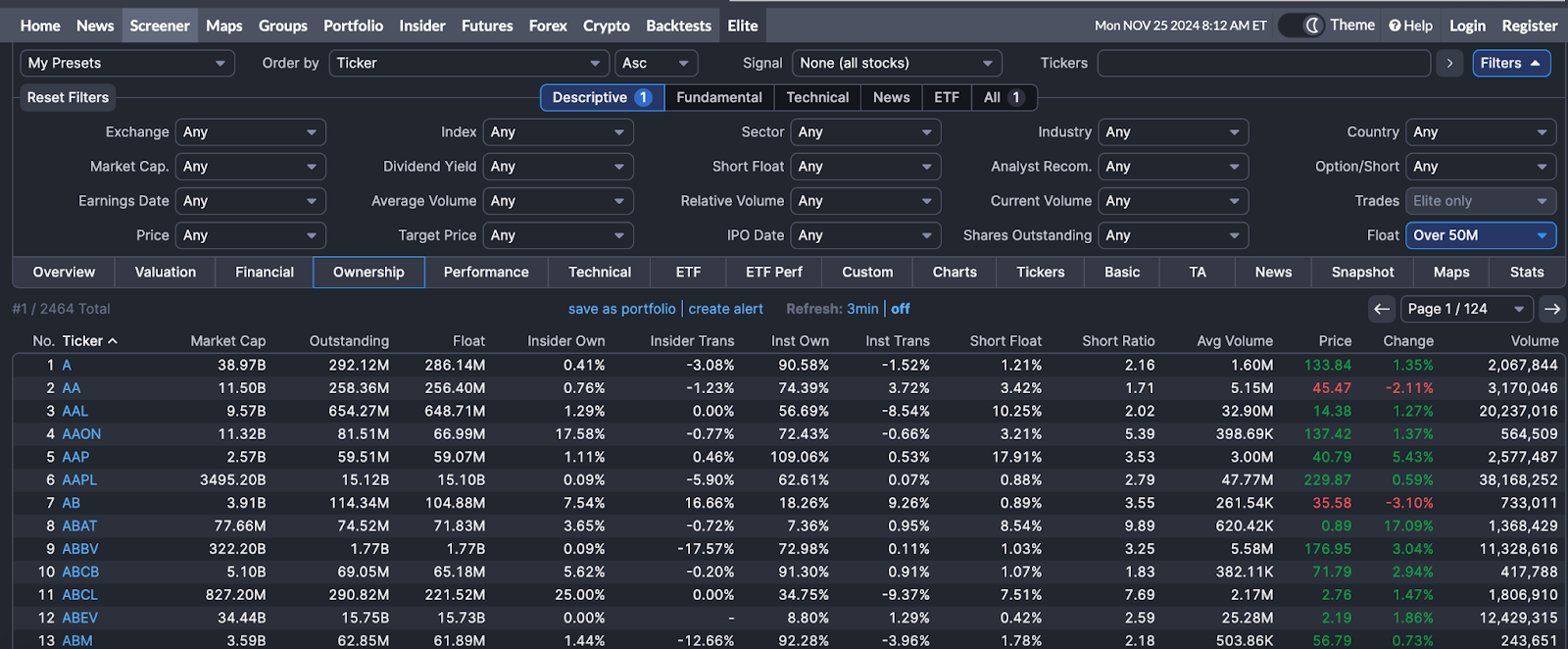Expand the Short Float filter dropdown
The width and height of the screenshot is (1568, 649).
tap(865, 167)
